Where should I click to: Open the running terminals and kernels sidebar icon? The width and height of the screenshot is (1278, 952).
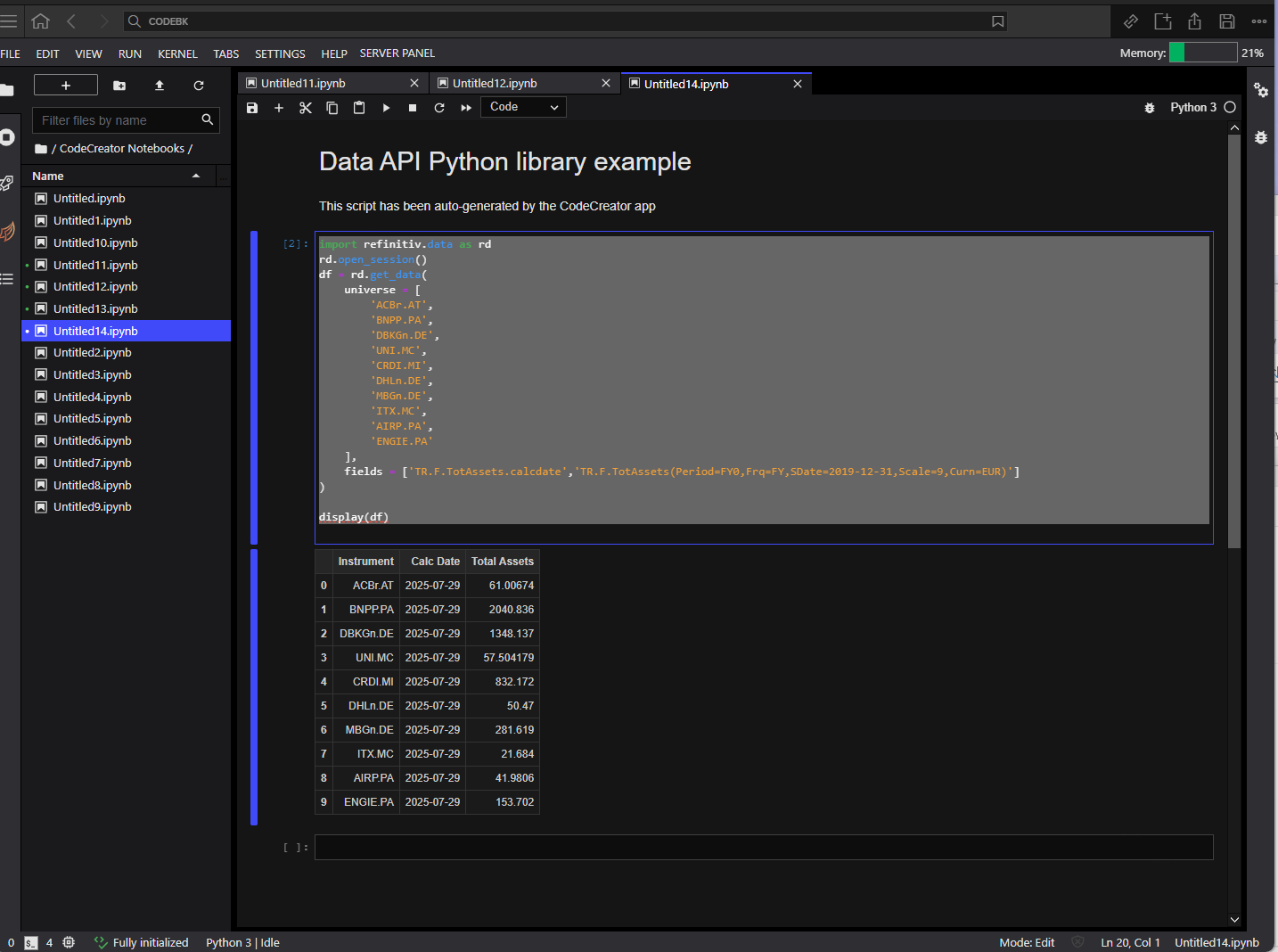coord(7,137)
